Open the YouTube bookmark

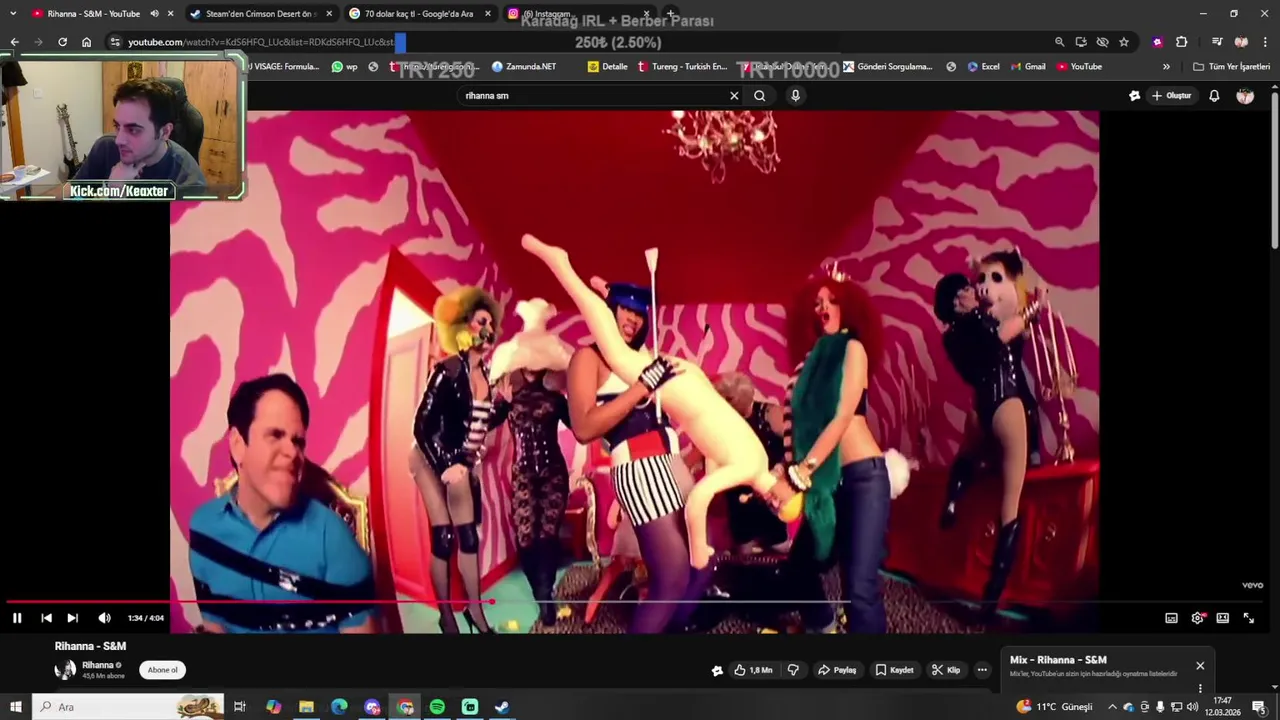1079,67
